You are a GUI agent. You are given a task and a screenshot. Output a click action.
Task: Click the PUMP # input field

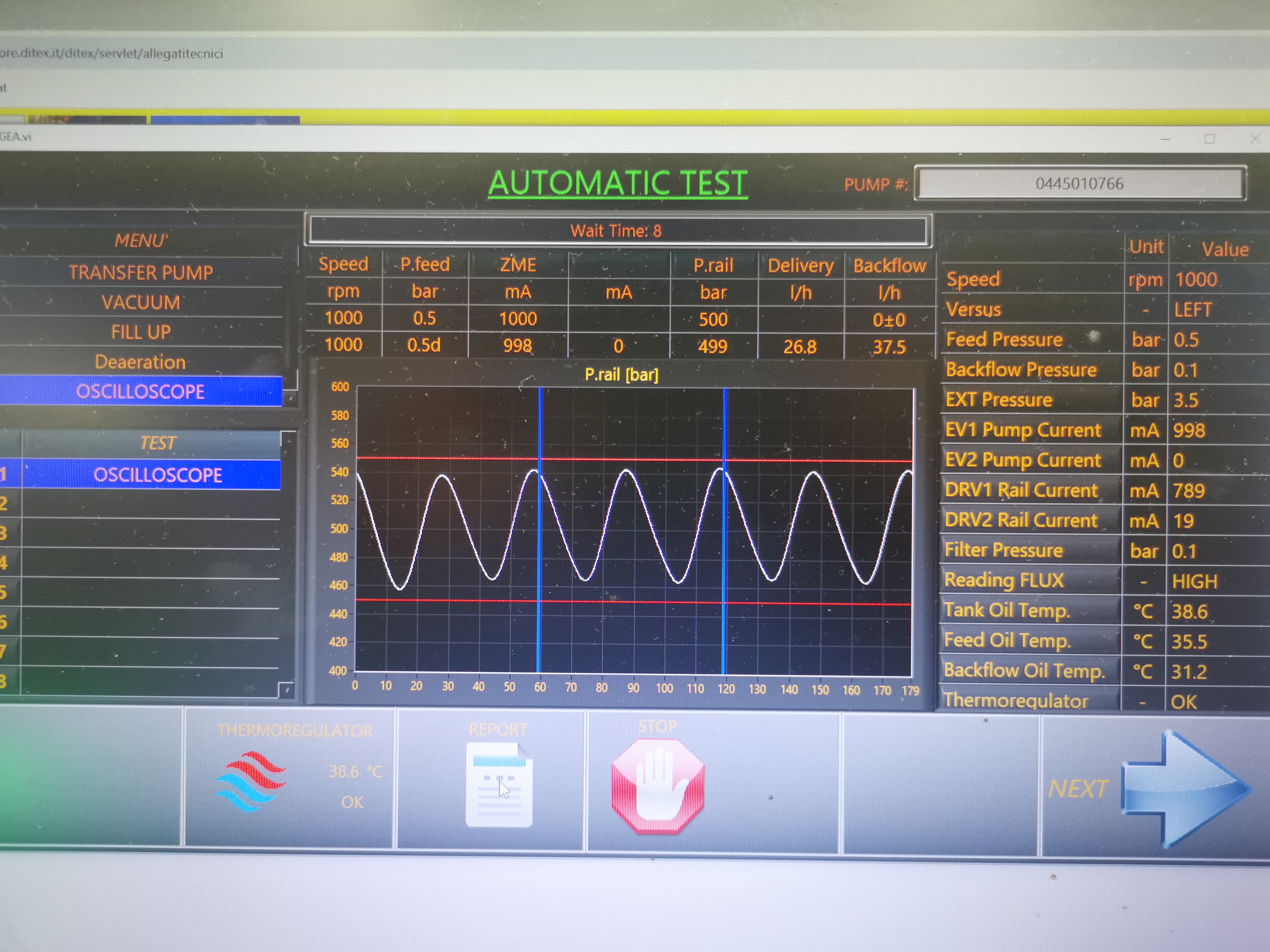(x=1079, y=184)
